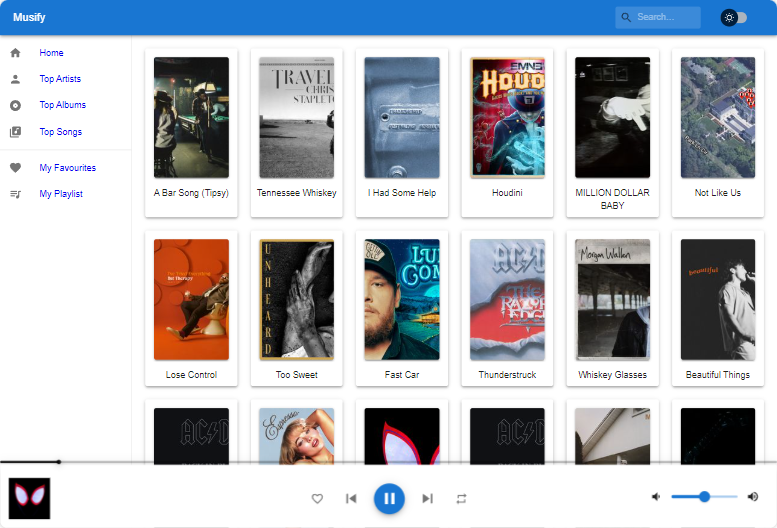This screenshot has height=528, width=777.
Task: Click the Top Songs library icon
Action: click(x=15, y=132)
